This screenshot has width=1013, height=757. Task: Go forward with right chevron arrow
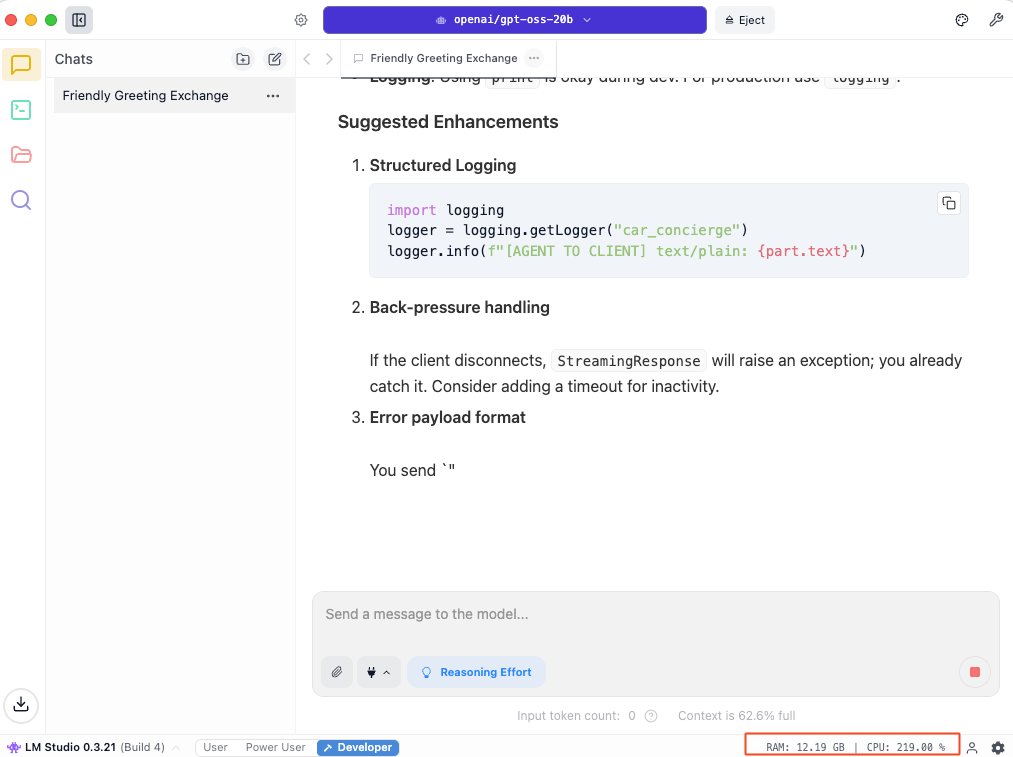click(329, 59)
